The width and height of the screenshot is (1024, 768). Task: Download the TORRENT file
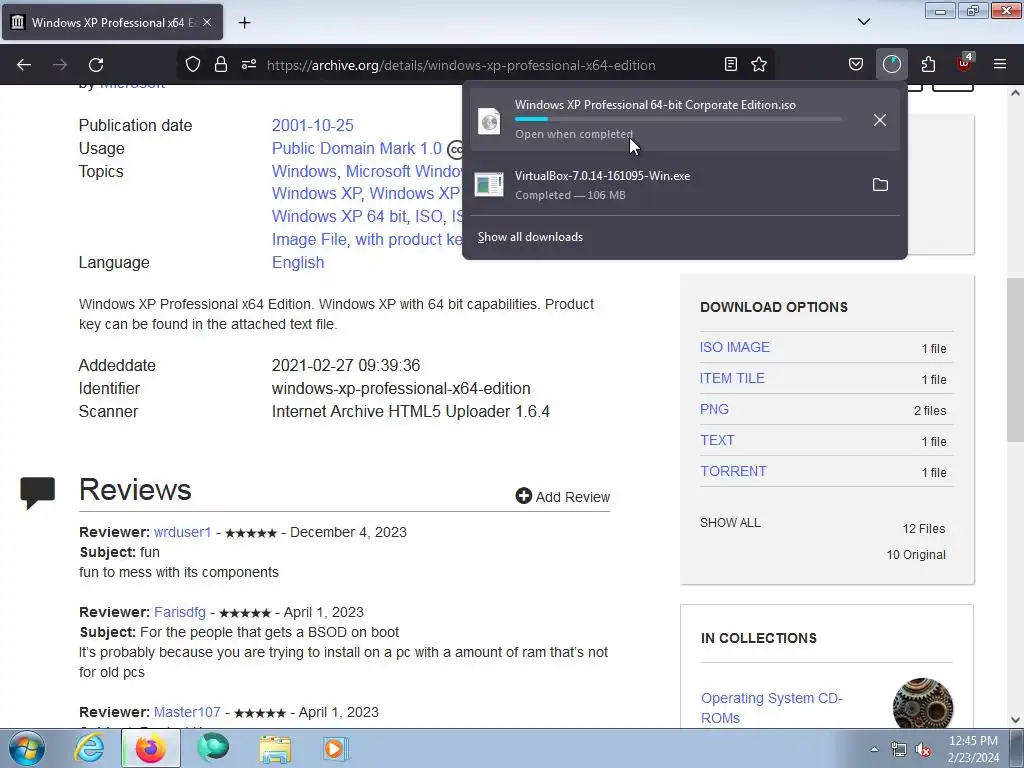[733, 472]
